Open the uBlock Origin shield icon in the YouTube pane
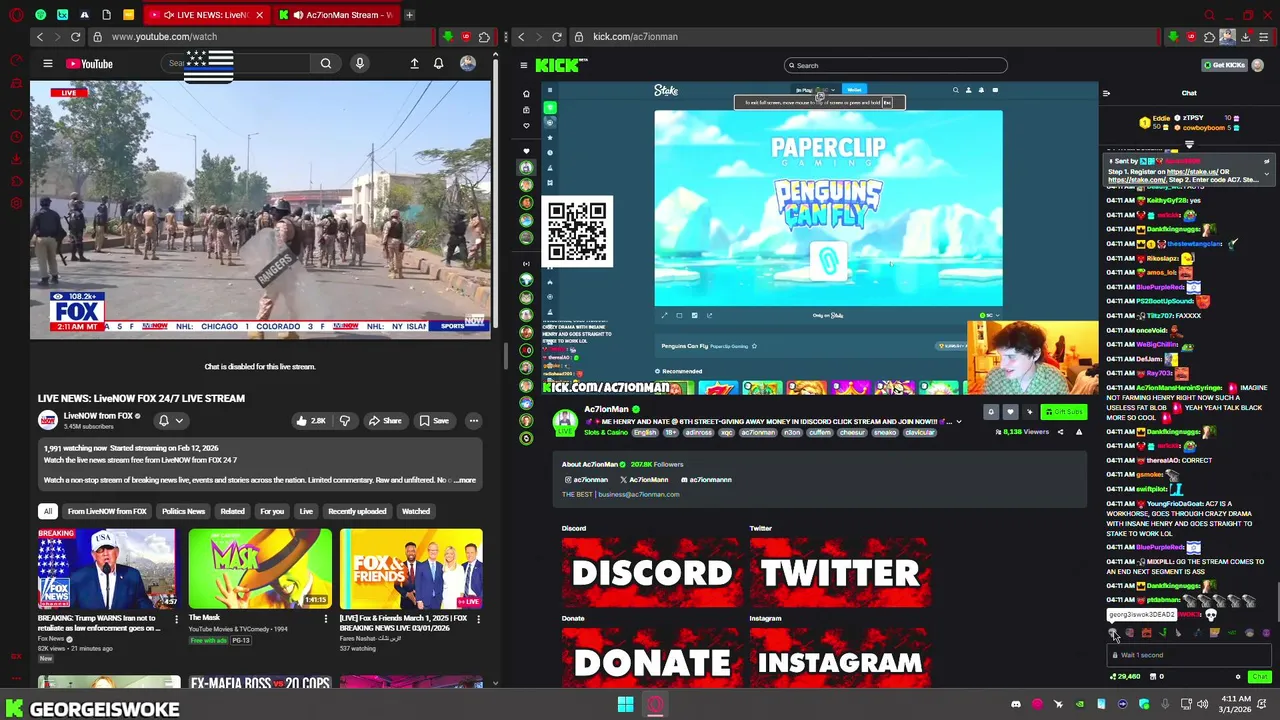 point(465,37)
